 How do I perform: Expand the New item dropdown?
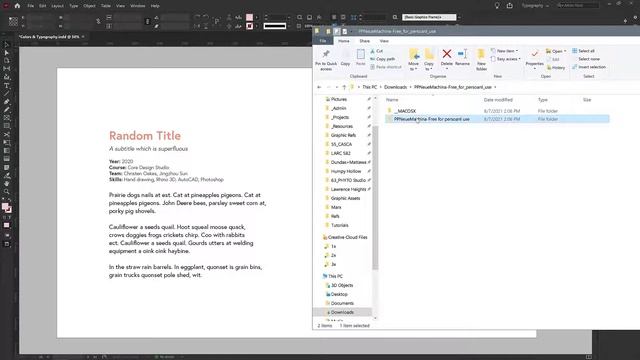[x=517, y=51]
